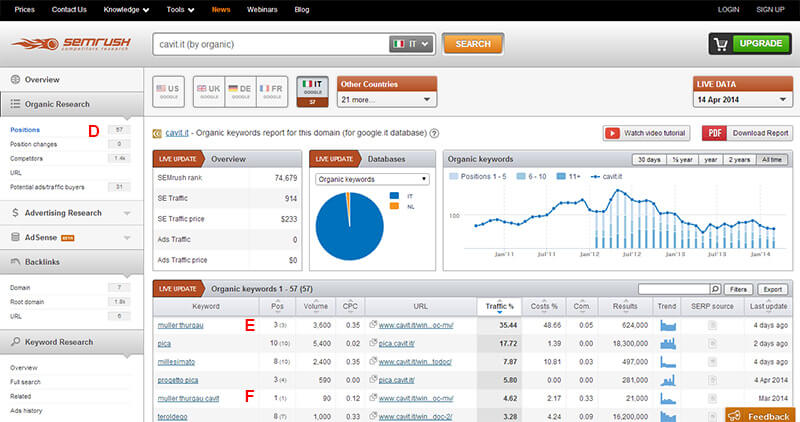The image size is (800, 422).
Task: Click the Overview sidebar globe icon
Action: [x=15, y=80]
